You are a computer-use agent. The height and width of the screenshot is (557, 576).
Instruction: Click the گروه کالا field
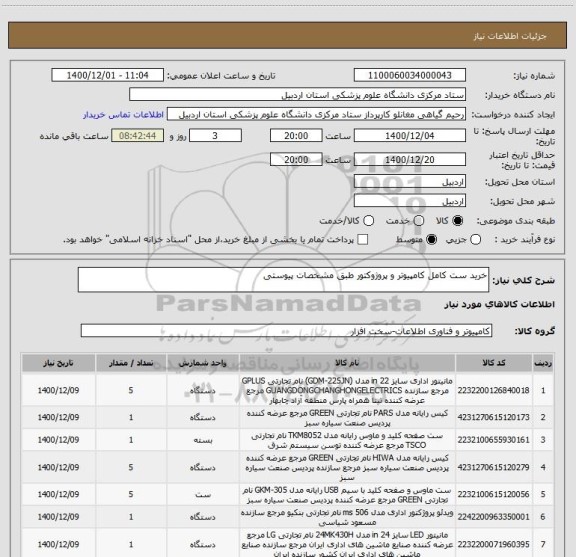286,331
